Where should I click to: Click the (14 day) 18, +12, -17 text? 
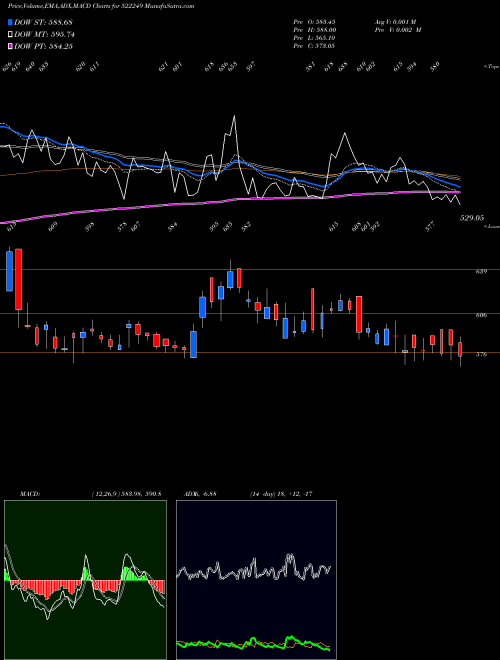point(281,494)
